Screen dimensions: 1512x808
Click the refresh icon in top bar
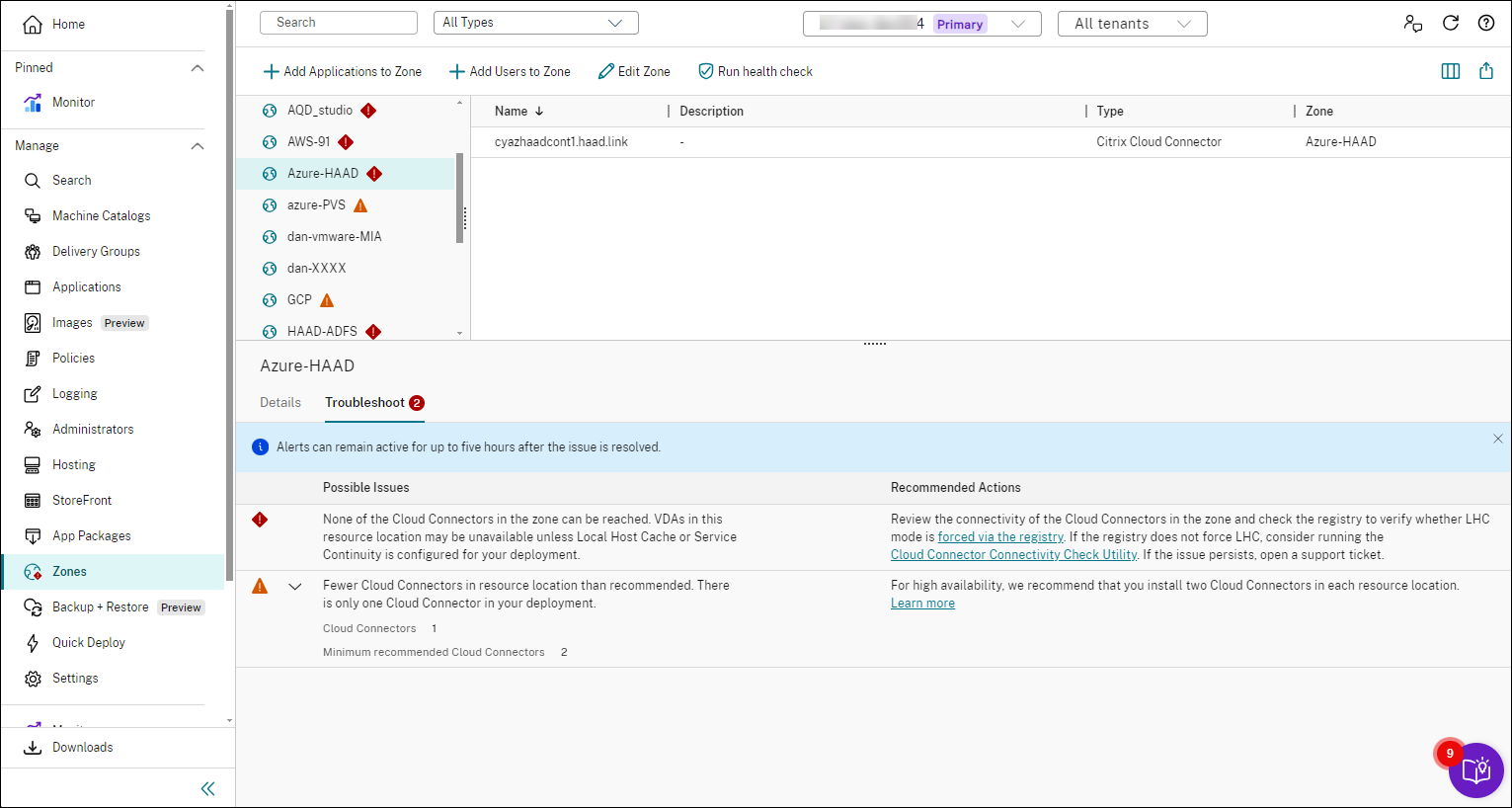coord(1450,23)
